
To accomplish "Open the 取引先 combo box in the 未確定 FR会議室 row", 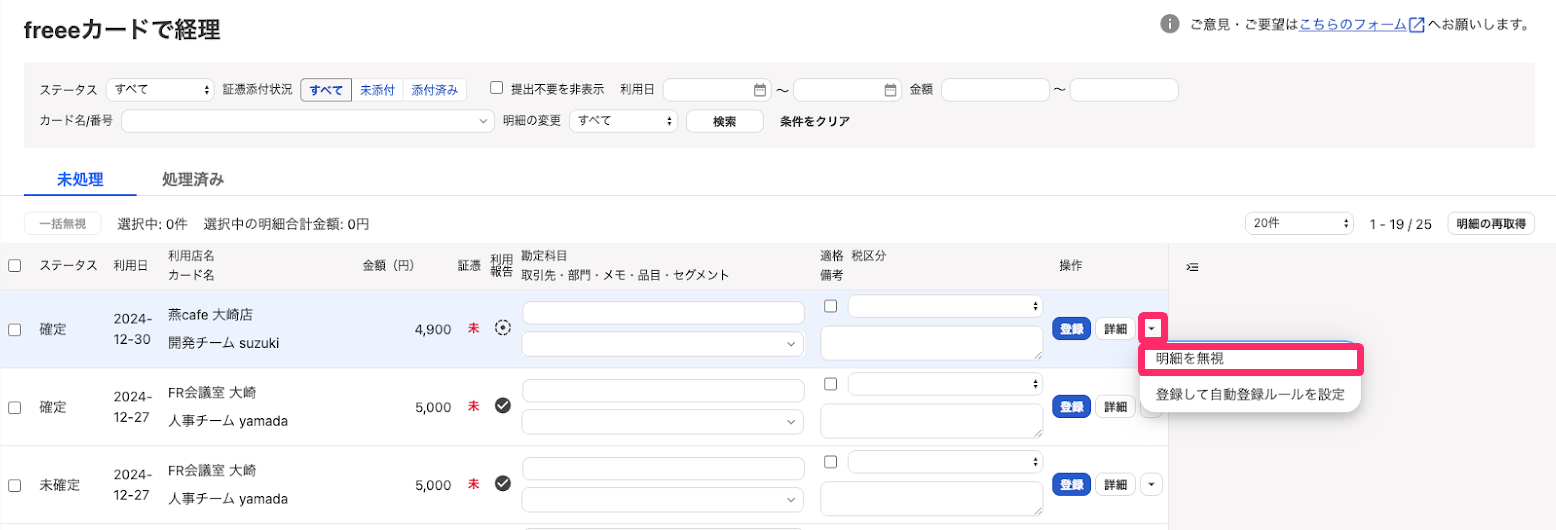I will pyautogui.click(x=663, y=500).
